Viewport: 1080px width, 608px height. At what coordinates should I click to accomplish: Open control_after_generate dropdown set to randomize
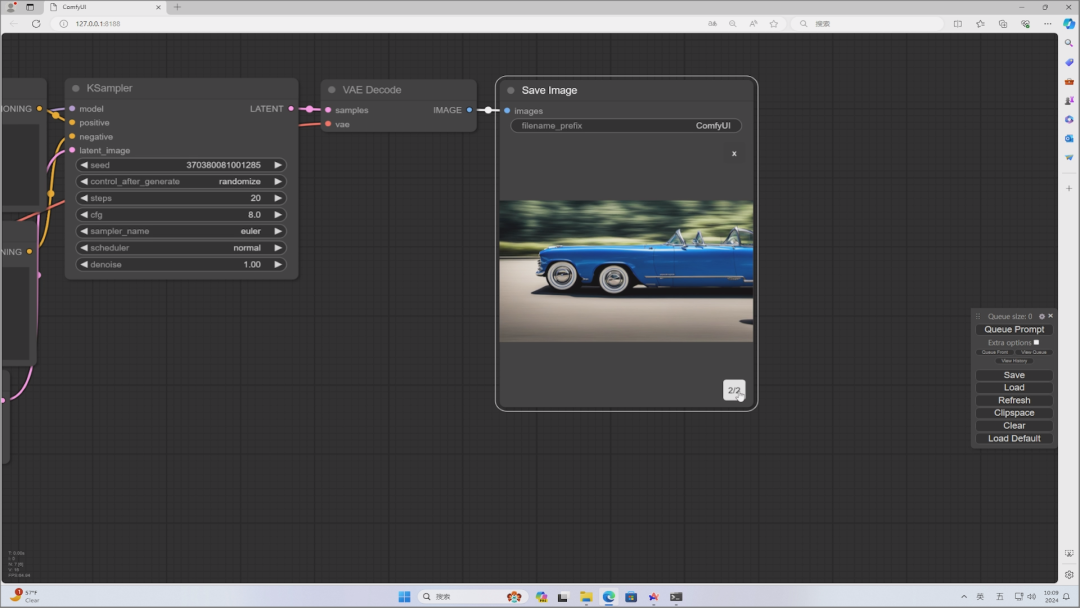click(181, 182)
